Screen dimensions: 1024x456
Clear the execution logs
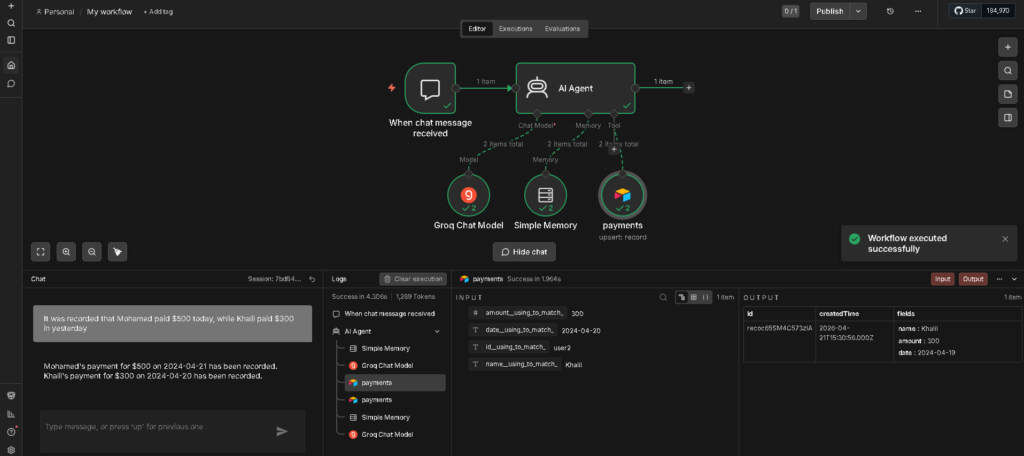click(413, 279)
